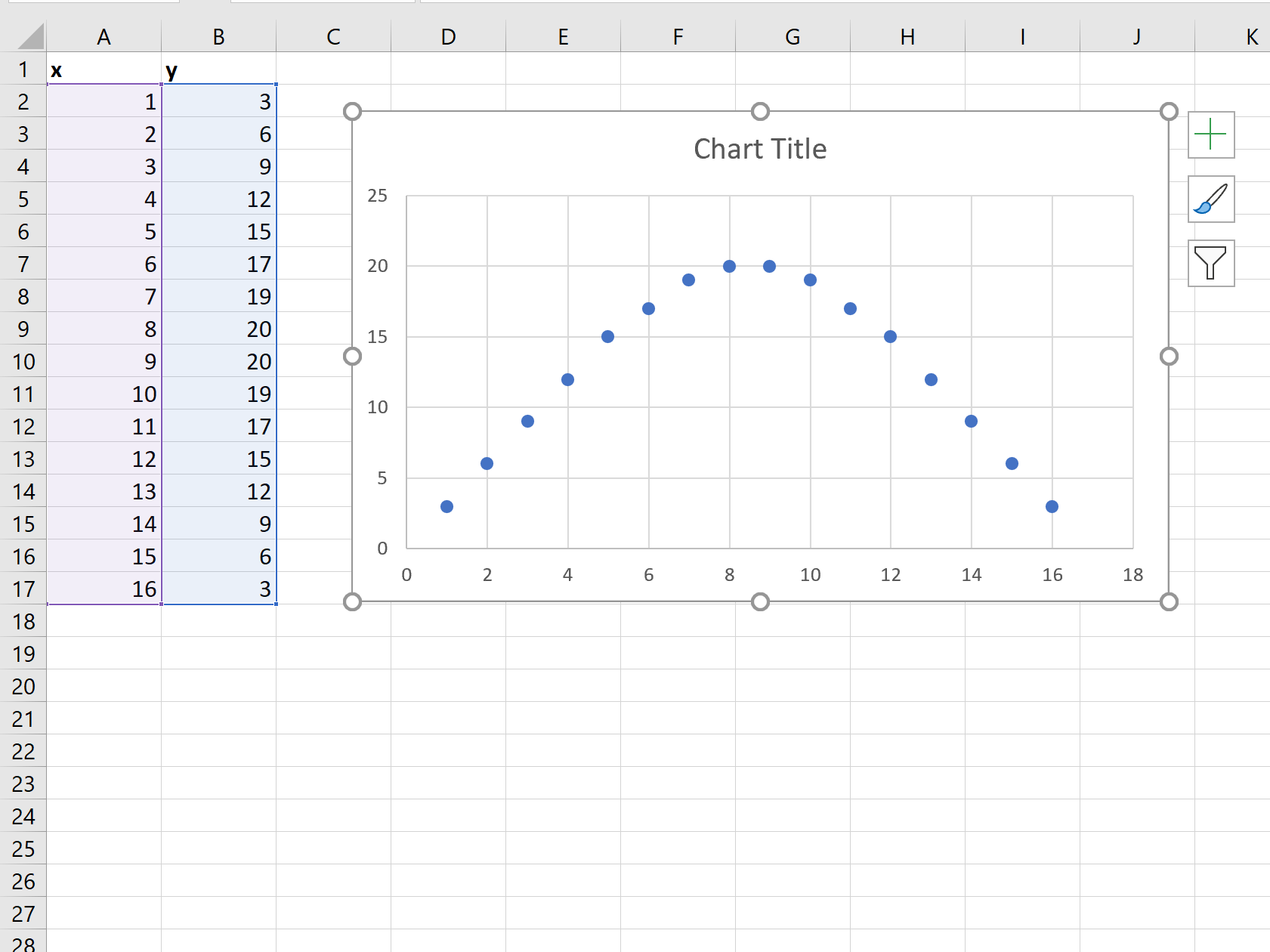The image size is (1270, 952).
Task: Select row 18 header
Action: click(23, 621)
